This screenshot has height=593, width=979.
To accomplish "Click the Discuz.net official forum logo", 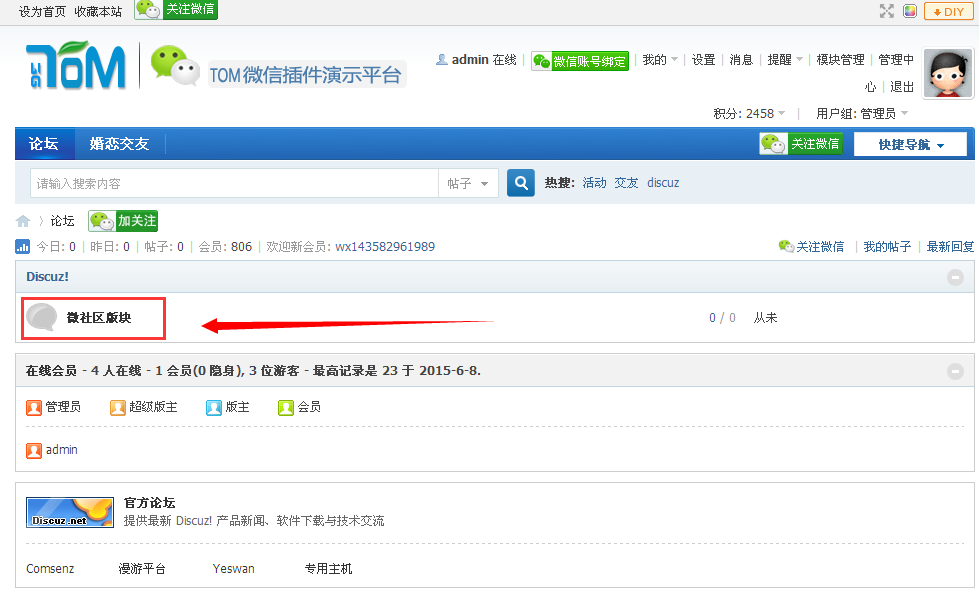I will [69, 512].
